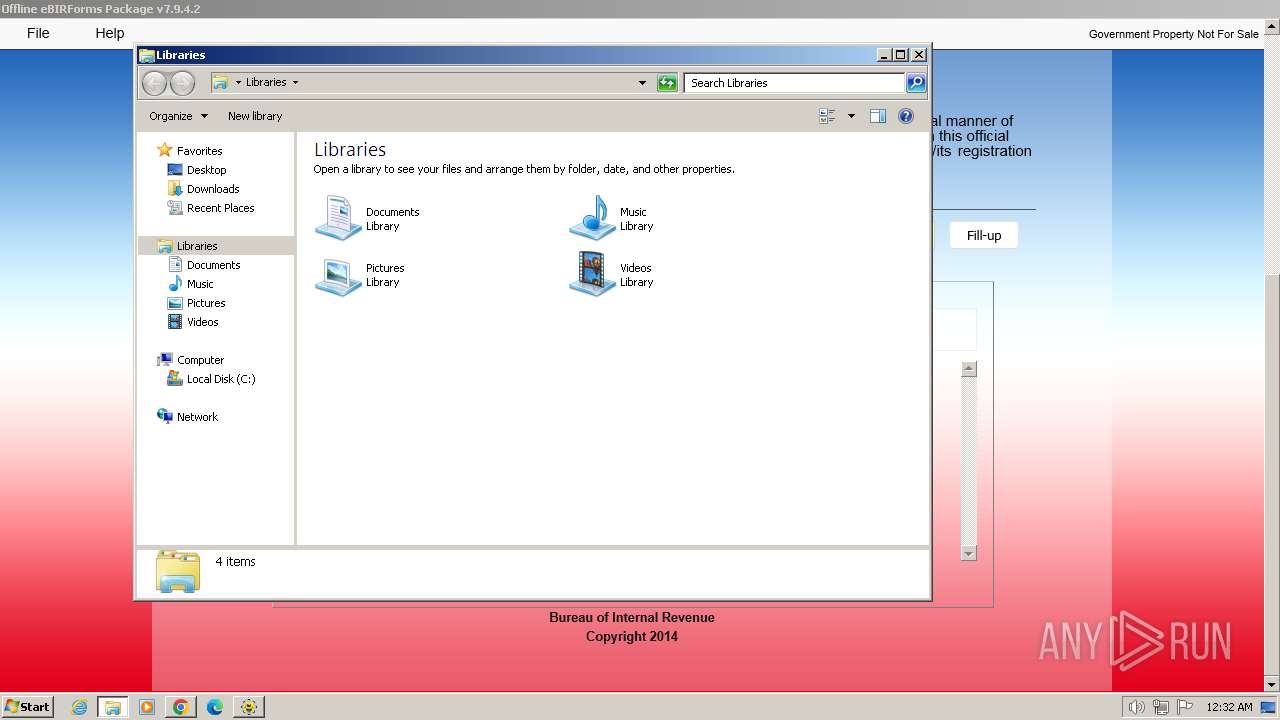
Task: Click the arrow after Libraries in address bar
Action: pos(295,83)
